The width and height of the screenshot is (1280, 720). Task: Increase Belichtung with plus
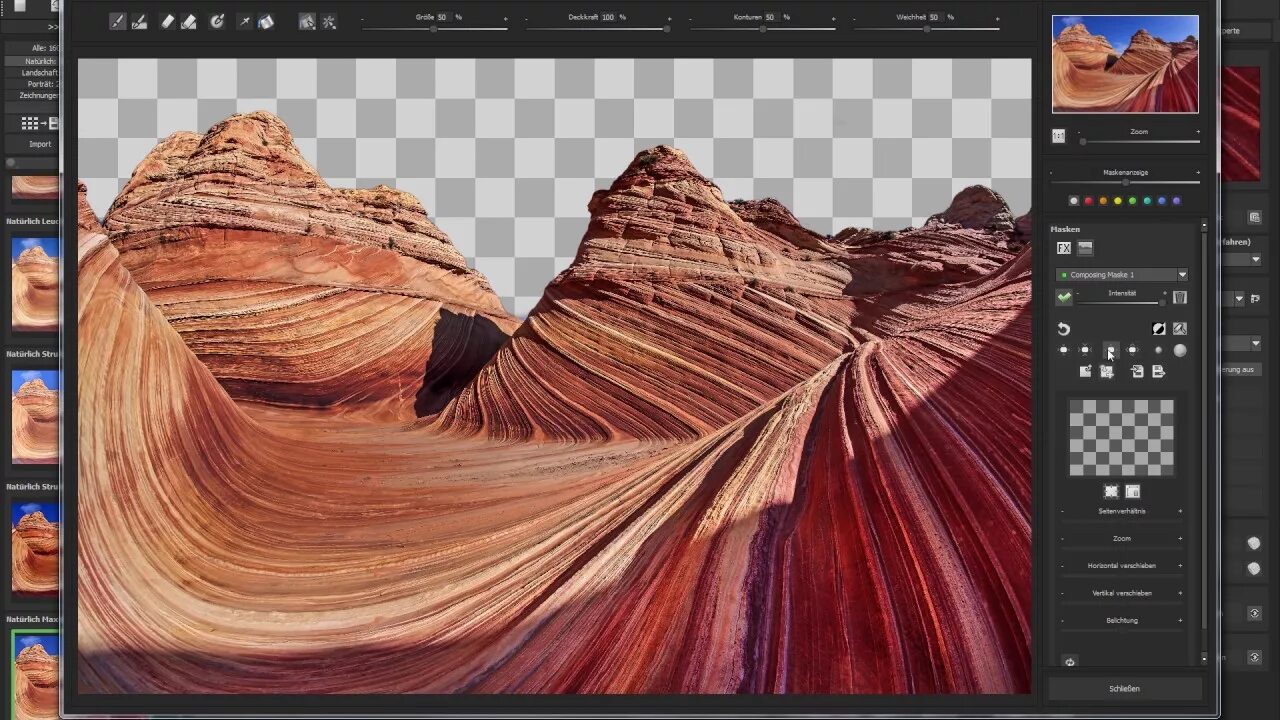(x=1180, y=621)
